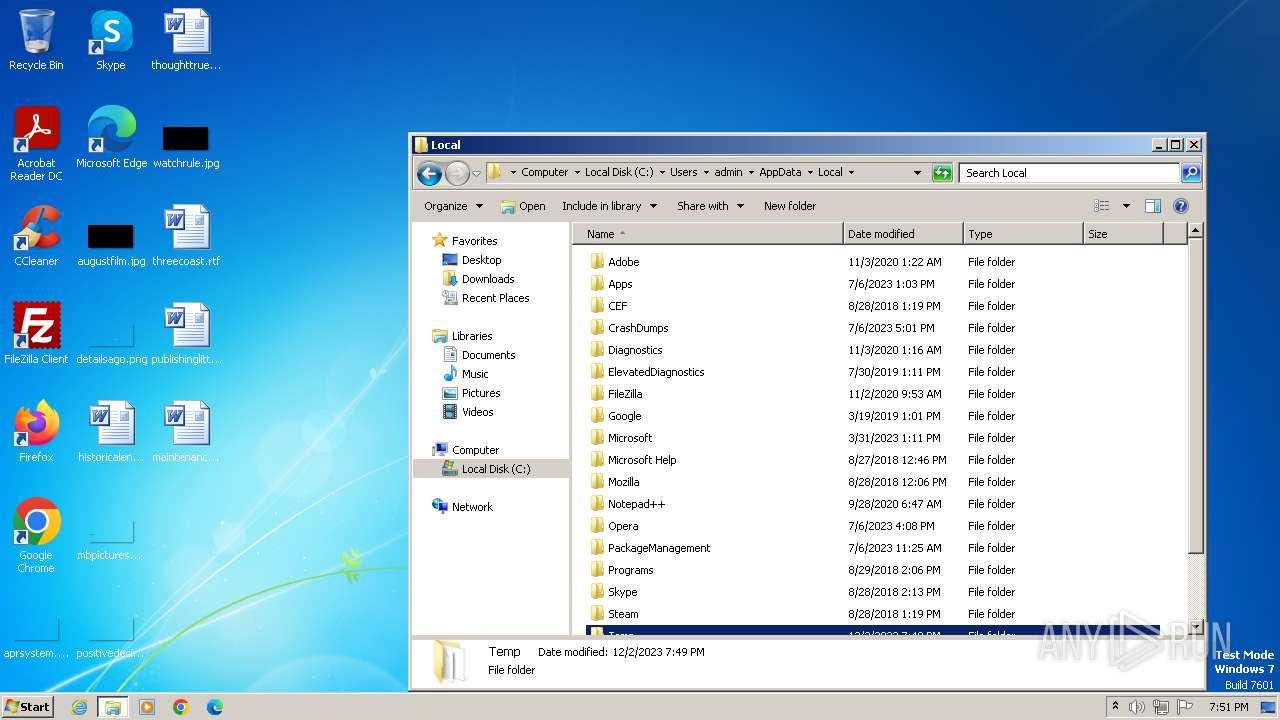
Task: Click the refresh button beside address bar
Action: [x=941, y=173]
